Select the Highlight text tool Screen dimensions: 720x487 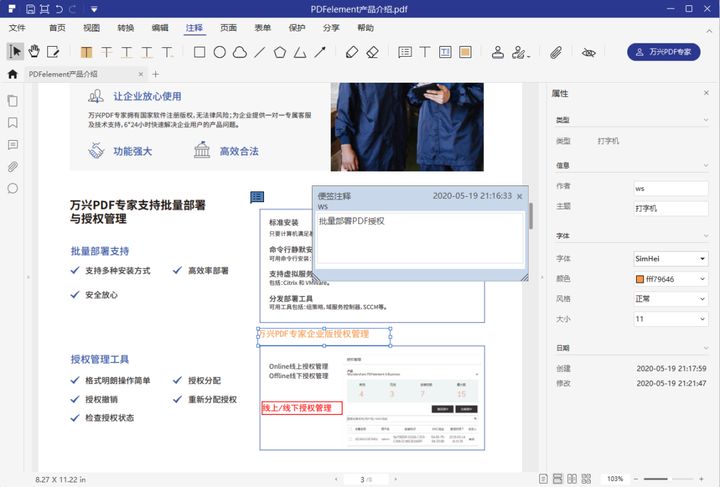click(86, 52)
